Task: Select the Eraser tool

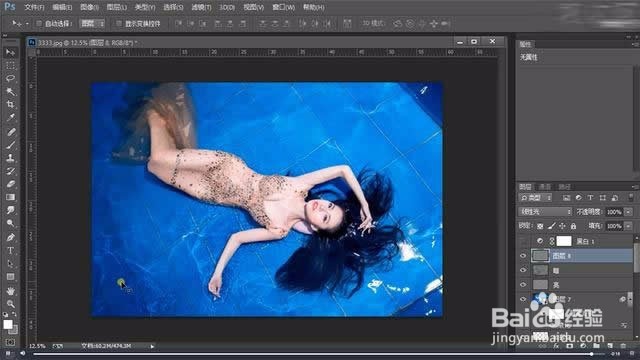Action: pyautogui.click(x=10, y=184)
